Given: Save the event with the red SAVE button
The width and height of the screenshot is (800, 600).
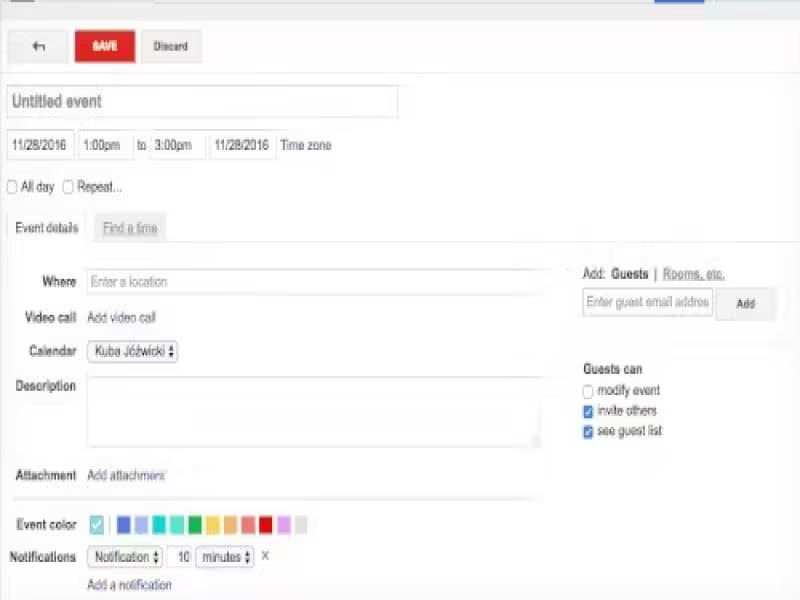Looking at the screenshot, I should pyautogui.click(x=105, y=46).
